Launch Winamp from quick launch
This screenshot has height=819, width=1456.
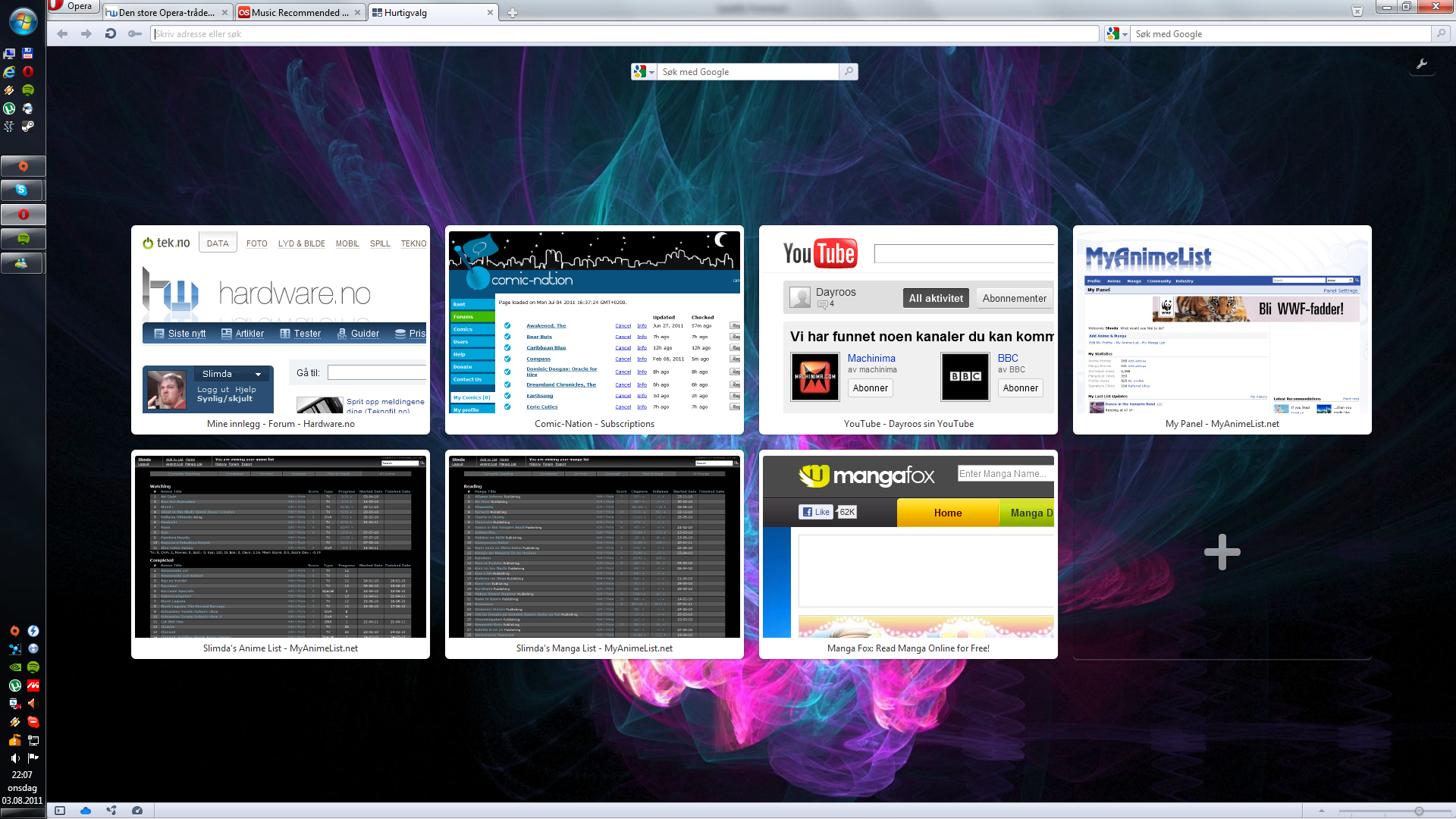point(9,90)
